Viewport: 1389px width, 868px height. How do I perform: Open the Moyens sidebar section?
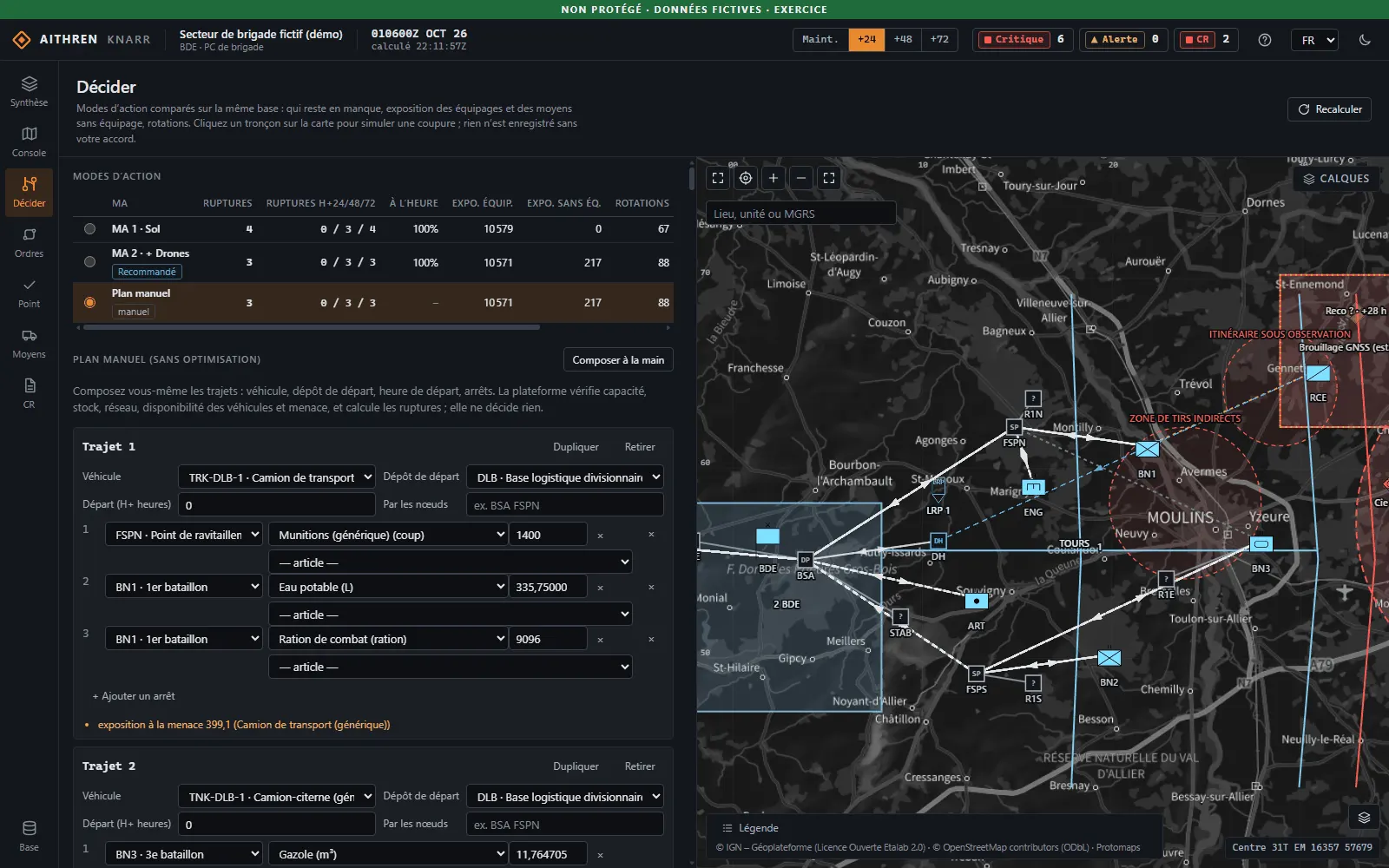tap(29, 343)
